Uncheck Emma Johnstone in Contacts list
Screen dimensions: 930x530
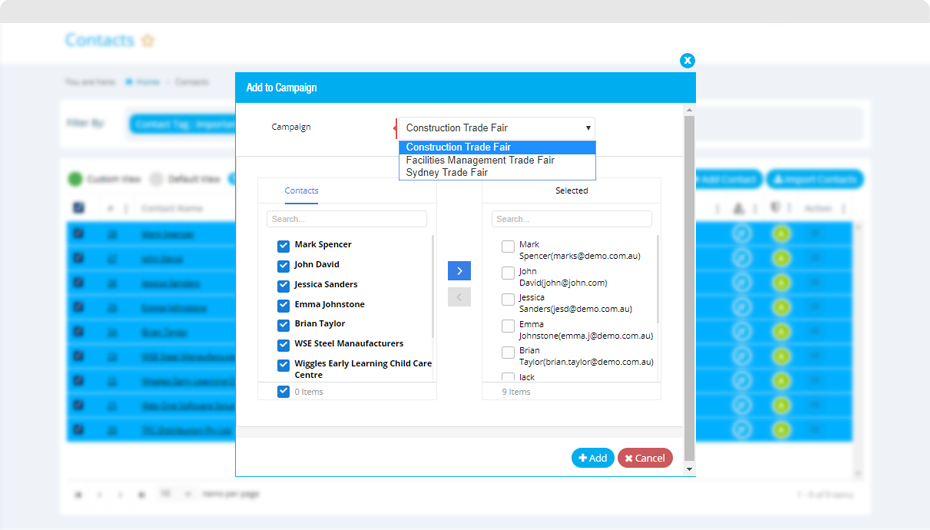pos(284,305)
